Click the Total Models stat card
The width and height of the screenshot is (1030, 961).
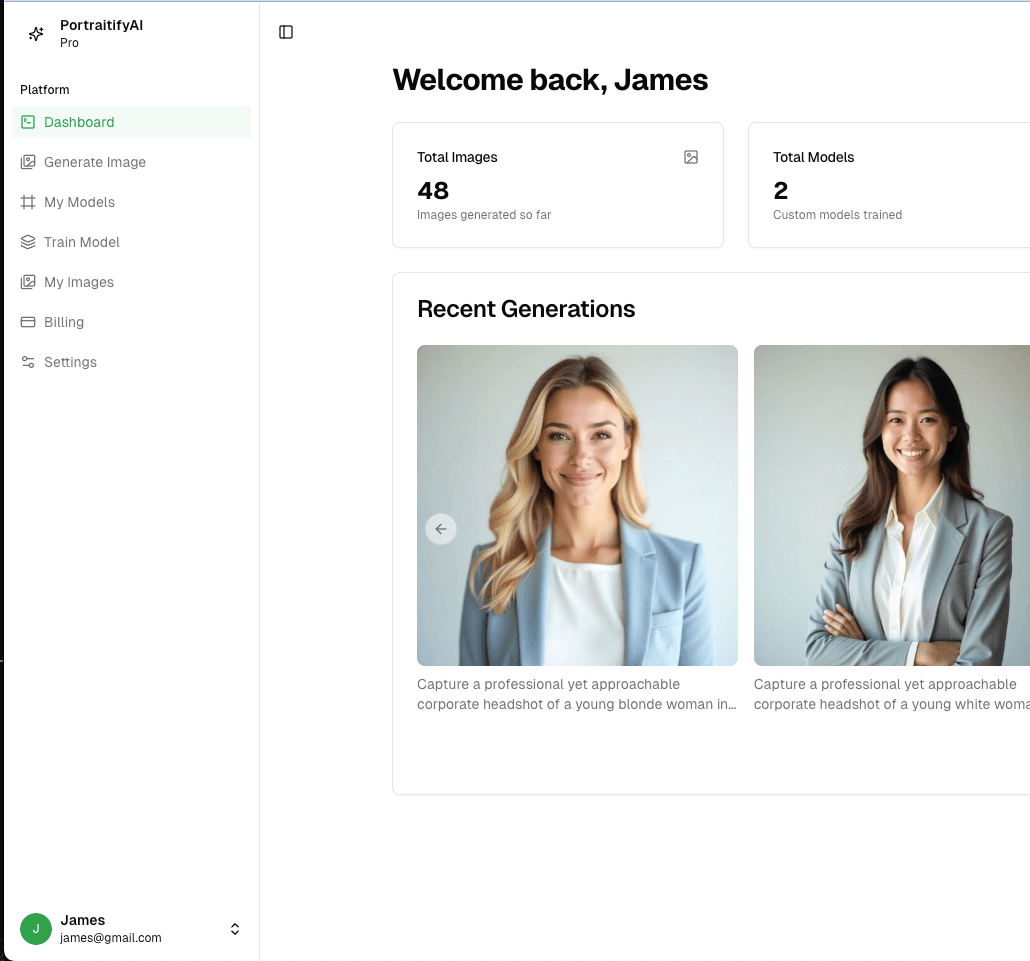point(890,185)
